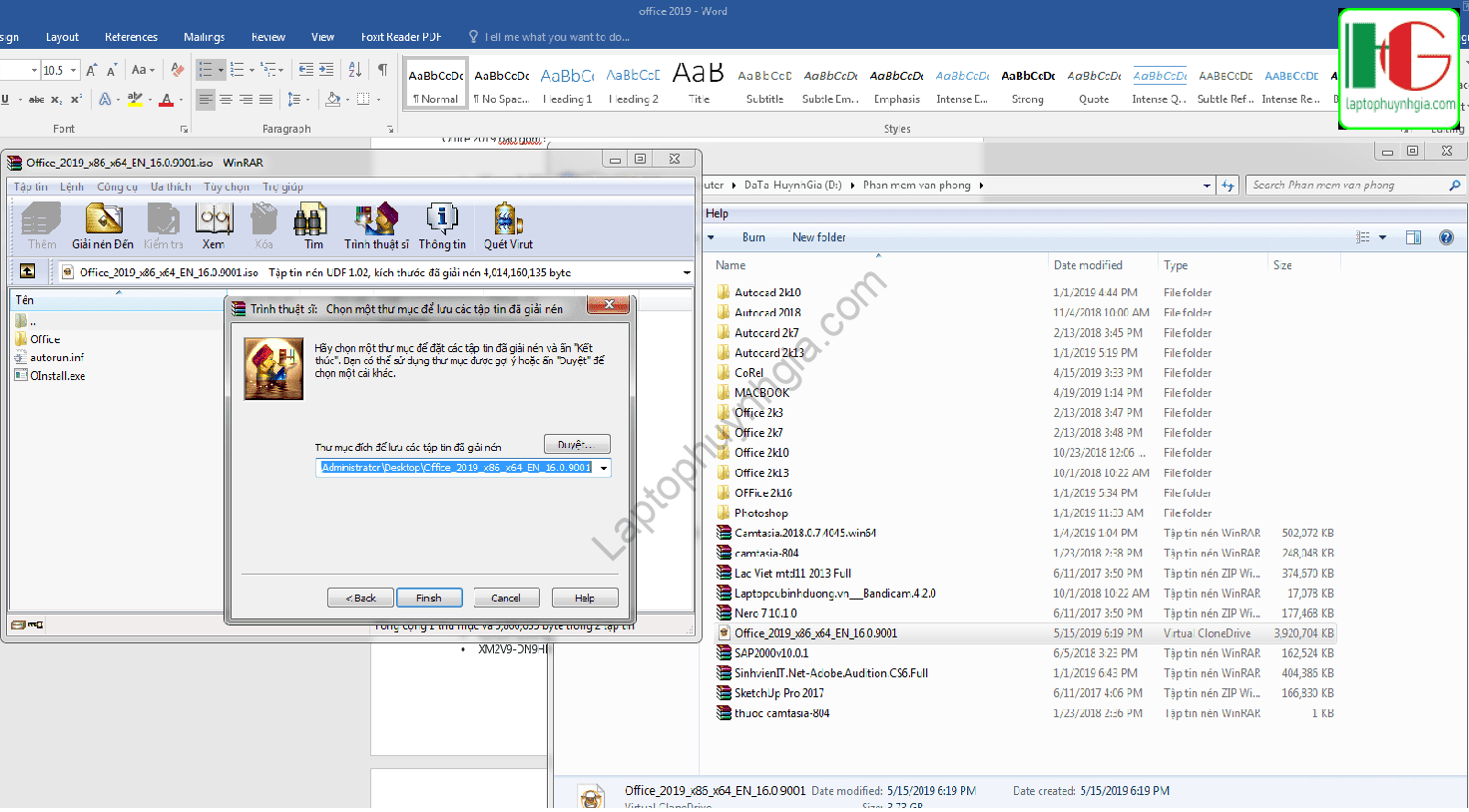The width and height of the screenshot is (1469, 812).
Task: Open Word's References ribbon tab
Action: 131,37
